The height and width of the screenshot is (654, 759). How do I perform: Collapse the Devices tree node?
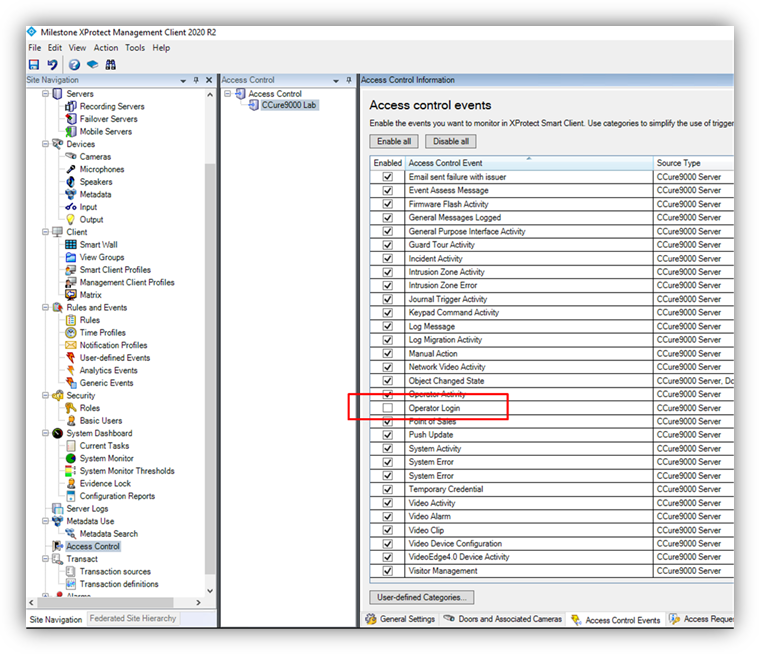(x=46, y=144)
